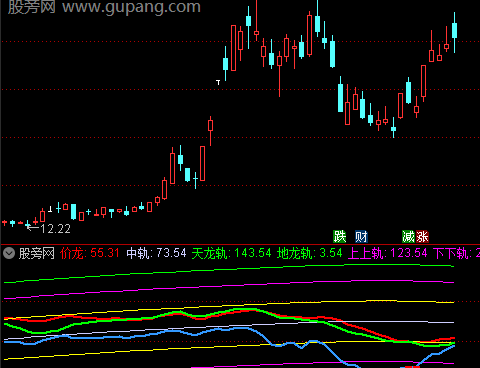Click the red 价龙: 55.31 value
480x368 pixels.
coord(90,253)
